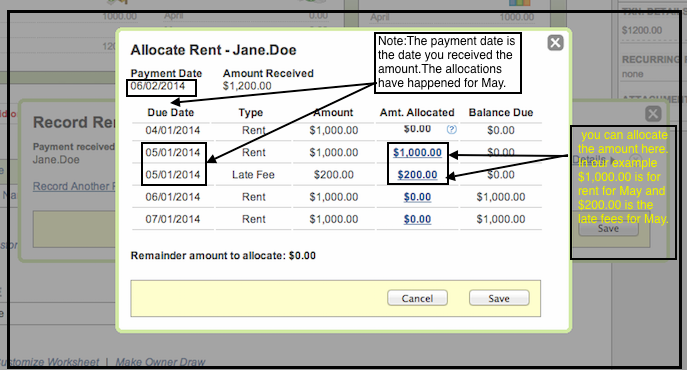687x370 pixels.
Task: Select $0.00 allocated amount for 04/01/2014
Action: 417,129
